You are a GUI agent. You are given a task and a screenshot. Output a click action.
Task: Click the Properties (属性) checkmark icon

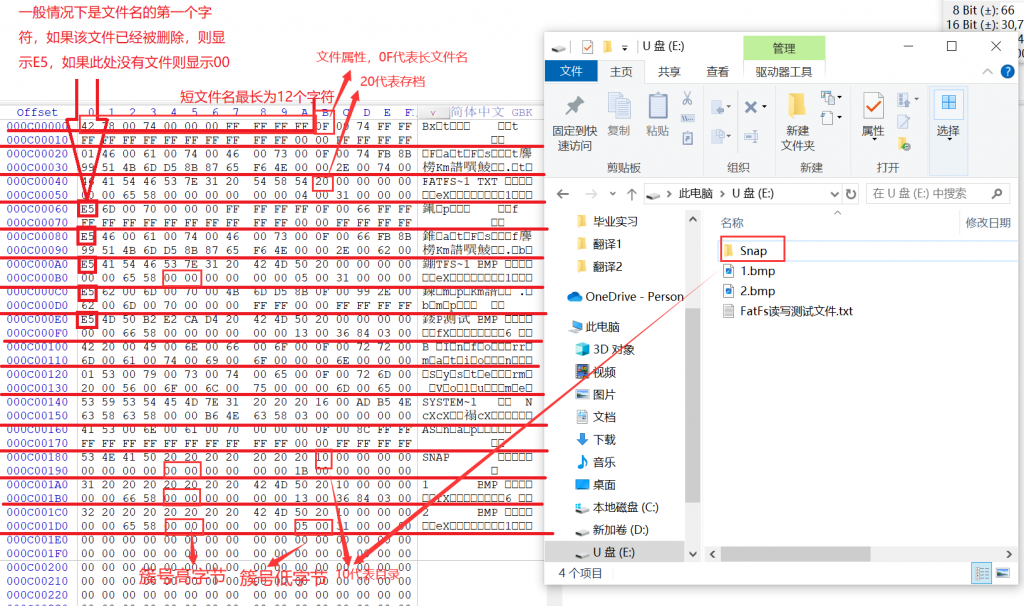tap(873, 106)
